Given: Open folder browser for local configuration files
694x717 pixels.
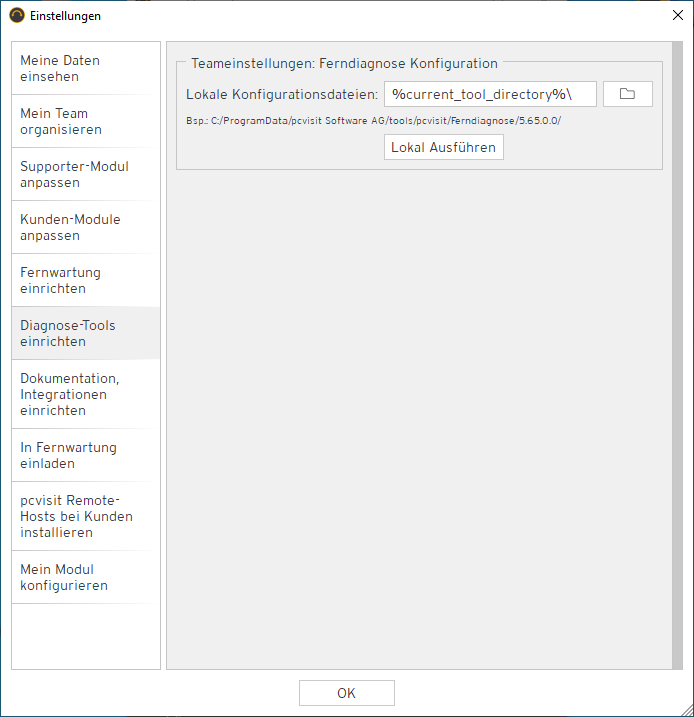Looking at the screenshot, I should [x=627, y=94].
